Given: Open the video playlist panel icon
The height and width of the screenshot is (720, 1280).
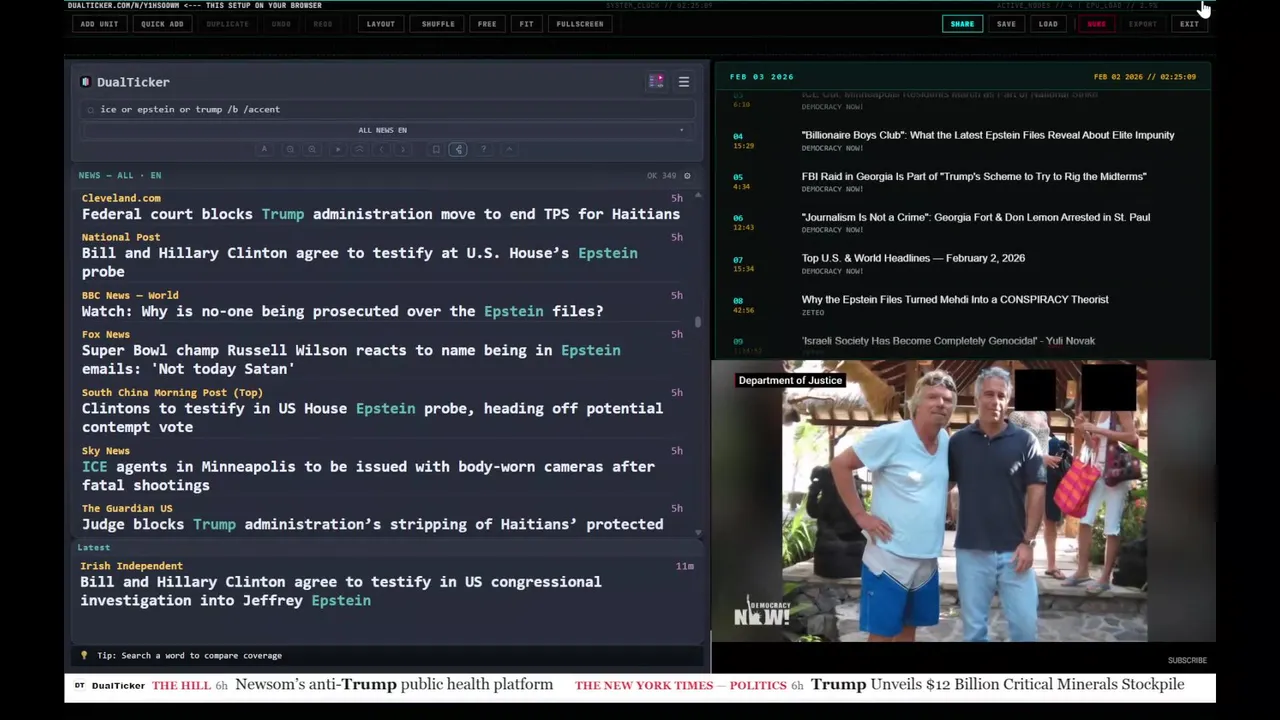Looking at the screenshot, I should point(656,82).
